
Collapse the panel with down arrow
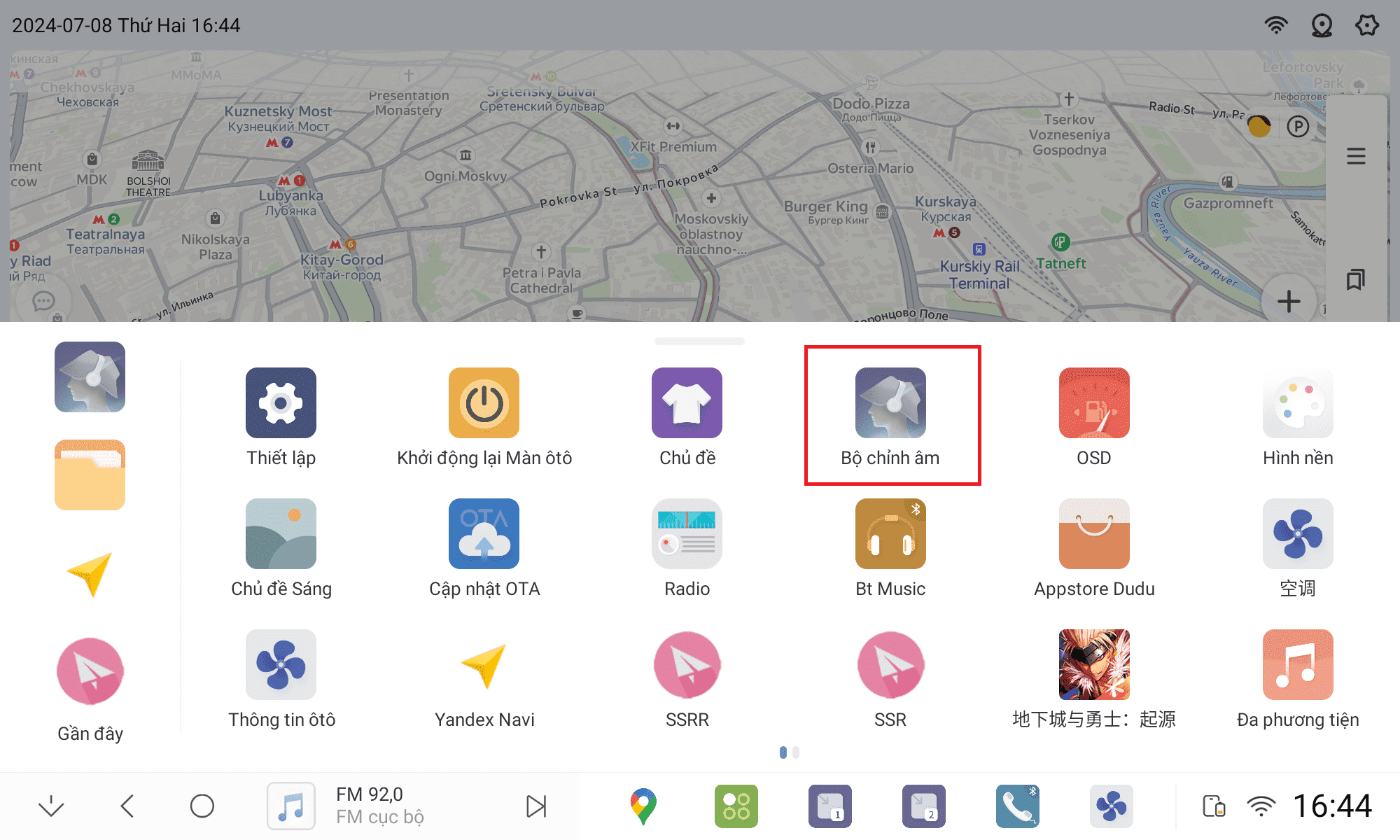tap(51, 806)
